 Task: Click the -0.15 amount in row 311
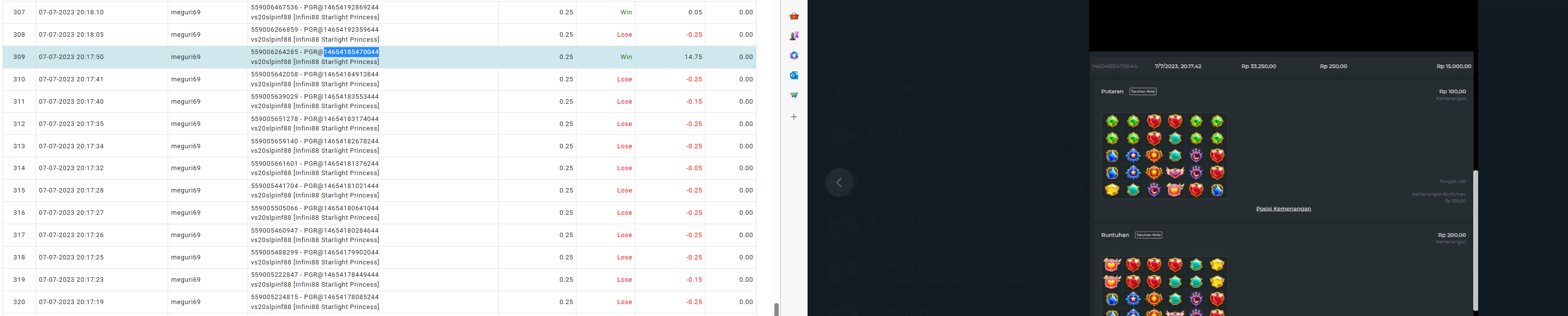(x=694, y=102)
